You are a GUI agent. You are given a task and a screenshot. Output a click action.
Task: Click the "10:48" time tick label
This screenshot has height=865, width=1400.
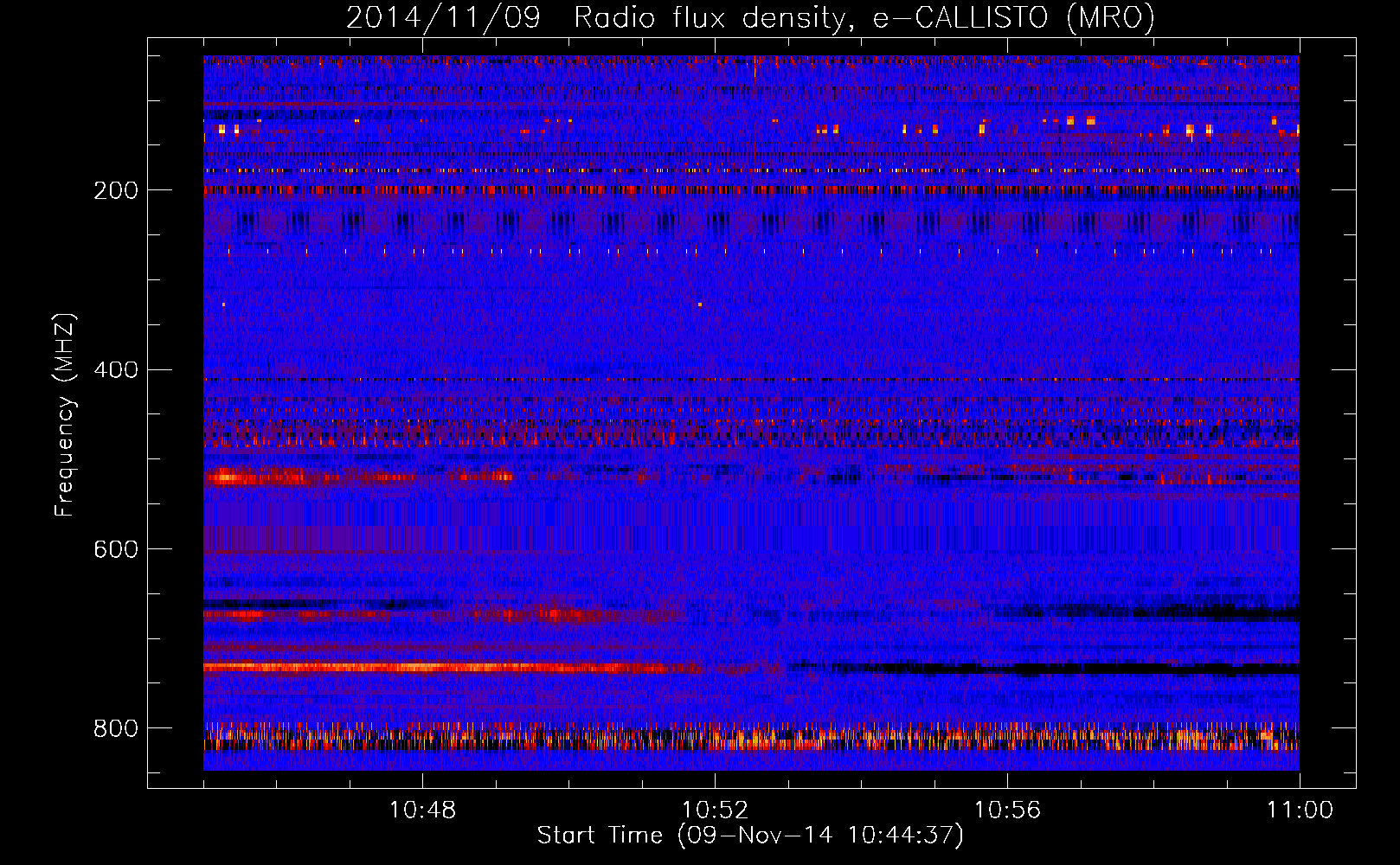pos(422,810)
